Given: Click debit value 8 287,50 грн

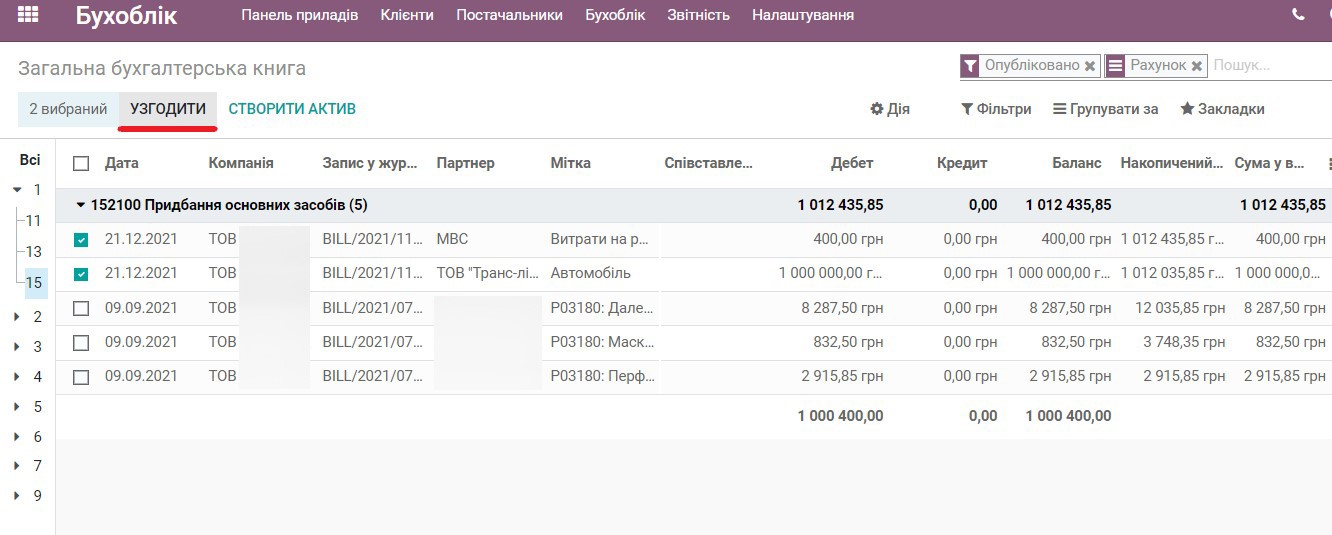Looking at the screenshot, I should [x=842, y=309].
